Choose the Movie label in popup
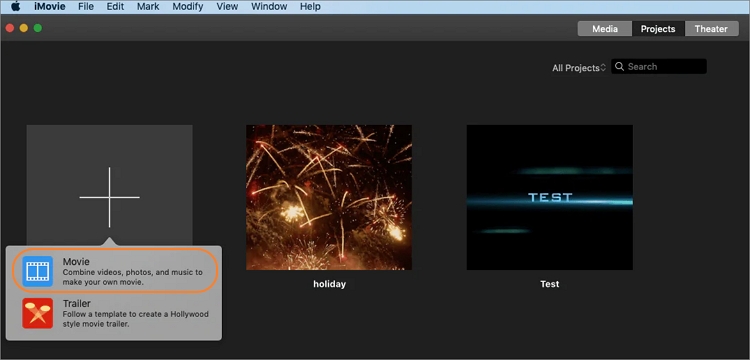The height and width of the screenshot is (360, 750). 76,262
